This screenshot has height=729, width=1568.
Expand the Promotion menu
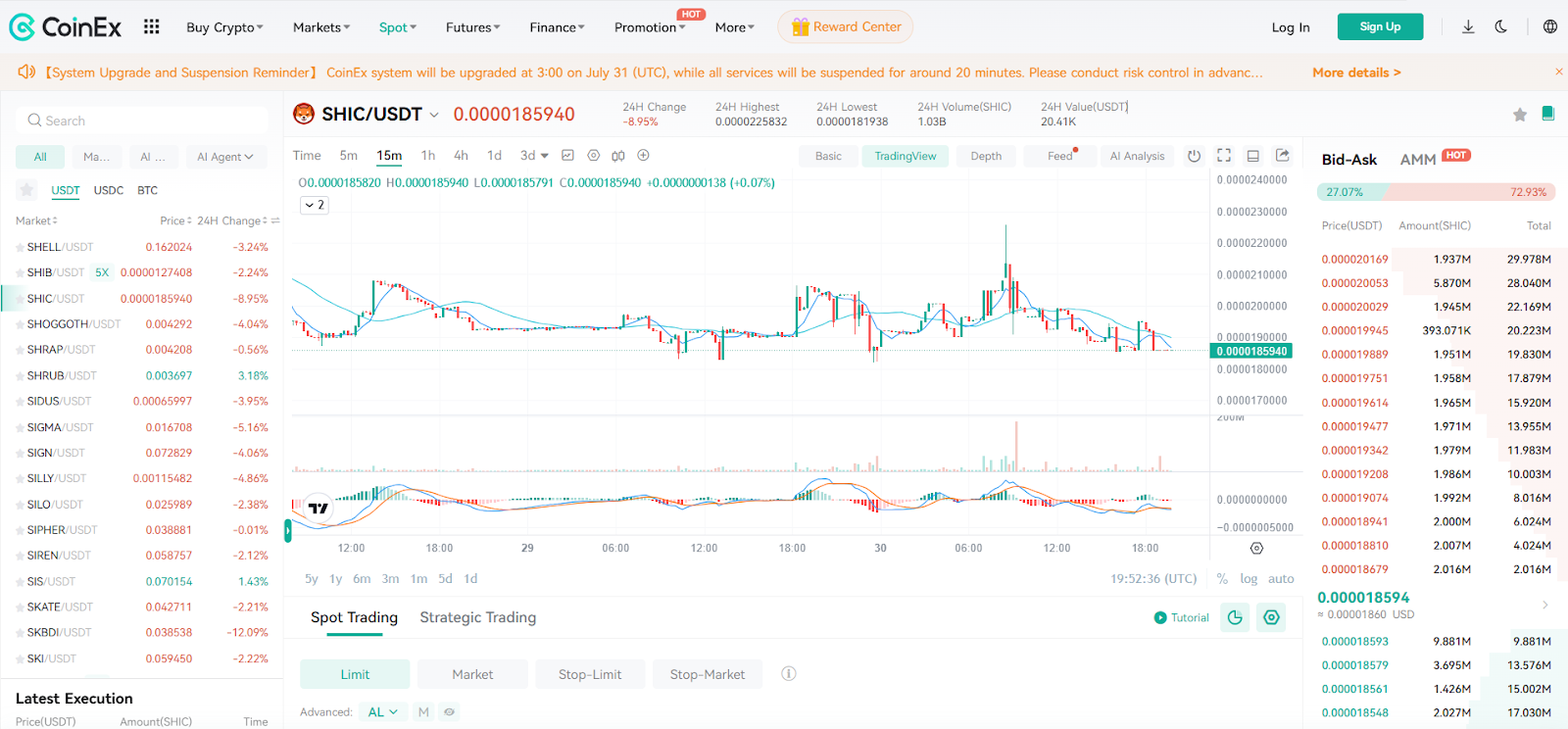coord(650,27)
